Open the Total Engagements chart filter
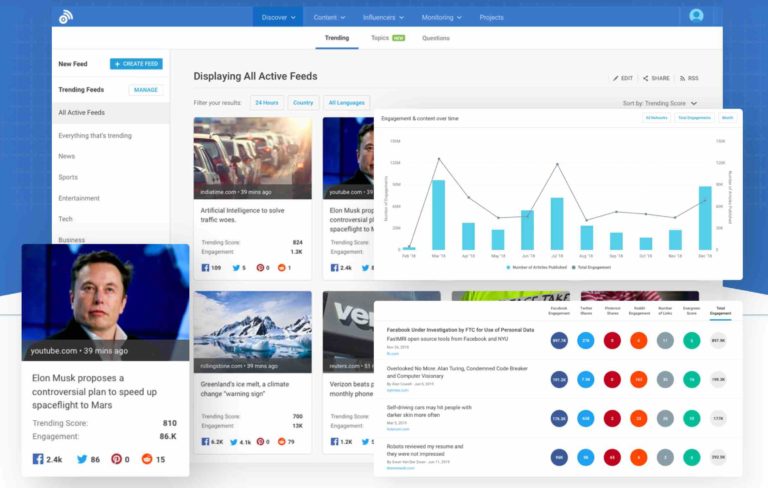Screen dimensions: 768x488 click(695, 118)
